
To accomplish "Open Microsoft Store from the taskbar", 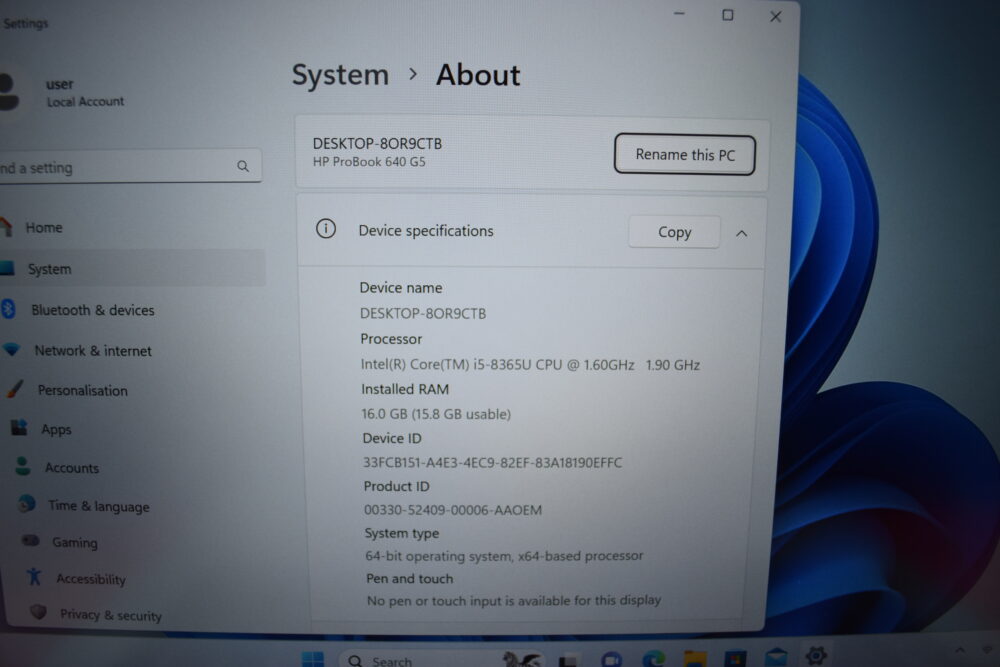I will click(735, 658).
